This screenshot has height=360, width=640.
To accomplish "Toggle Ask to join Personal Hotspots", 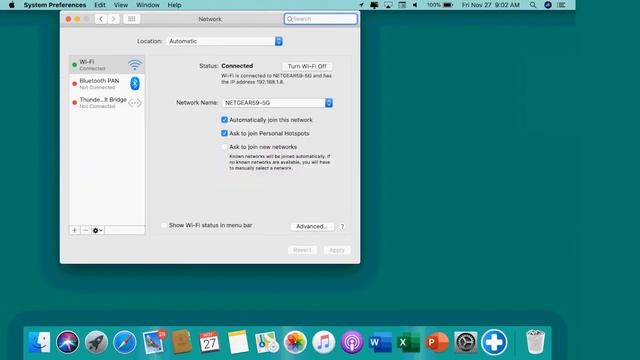I will (224, 133).
